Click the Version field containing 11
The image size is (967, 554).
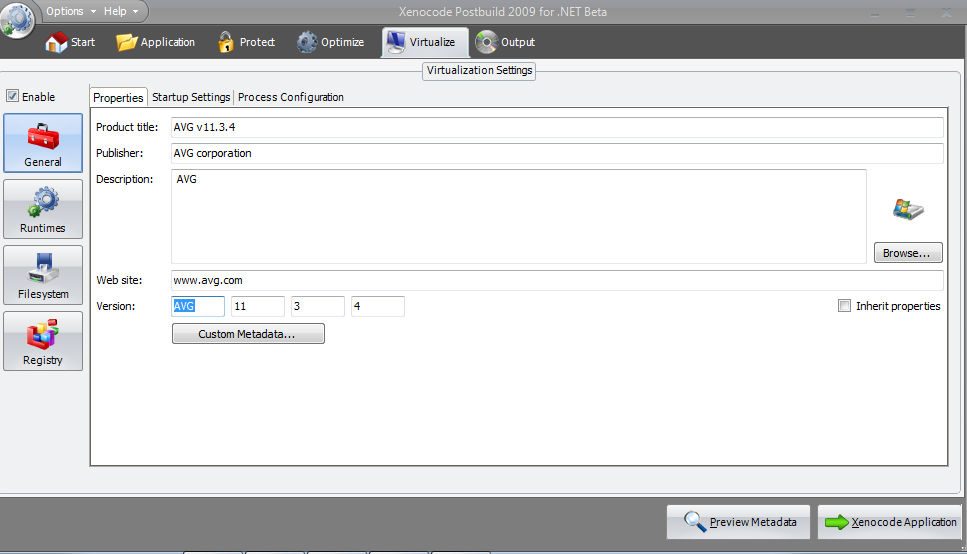[x=258, y=306]
